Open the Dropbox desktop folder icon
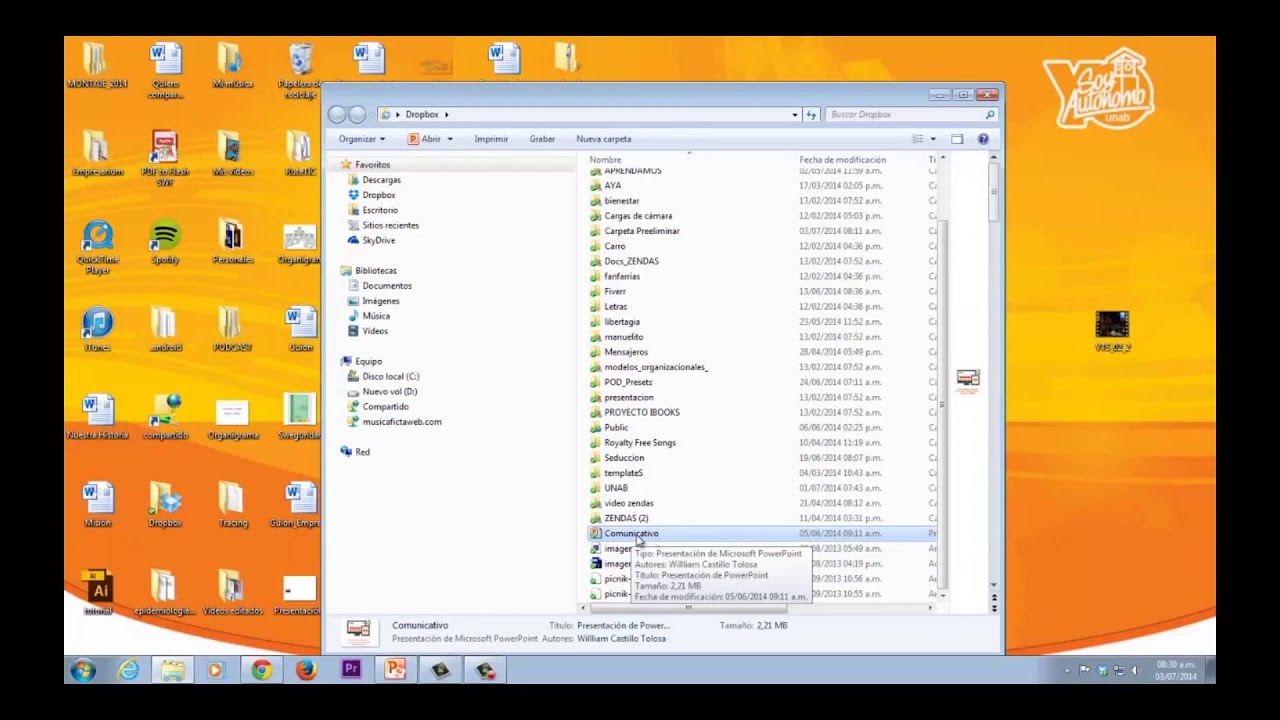Image resolution: width=1280 pixels, height=720 pixels. click(165, 505)
